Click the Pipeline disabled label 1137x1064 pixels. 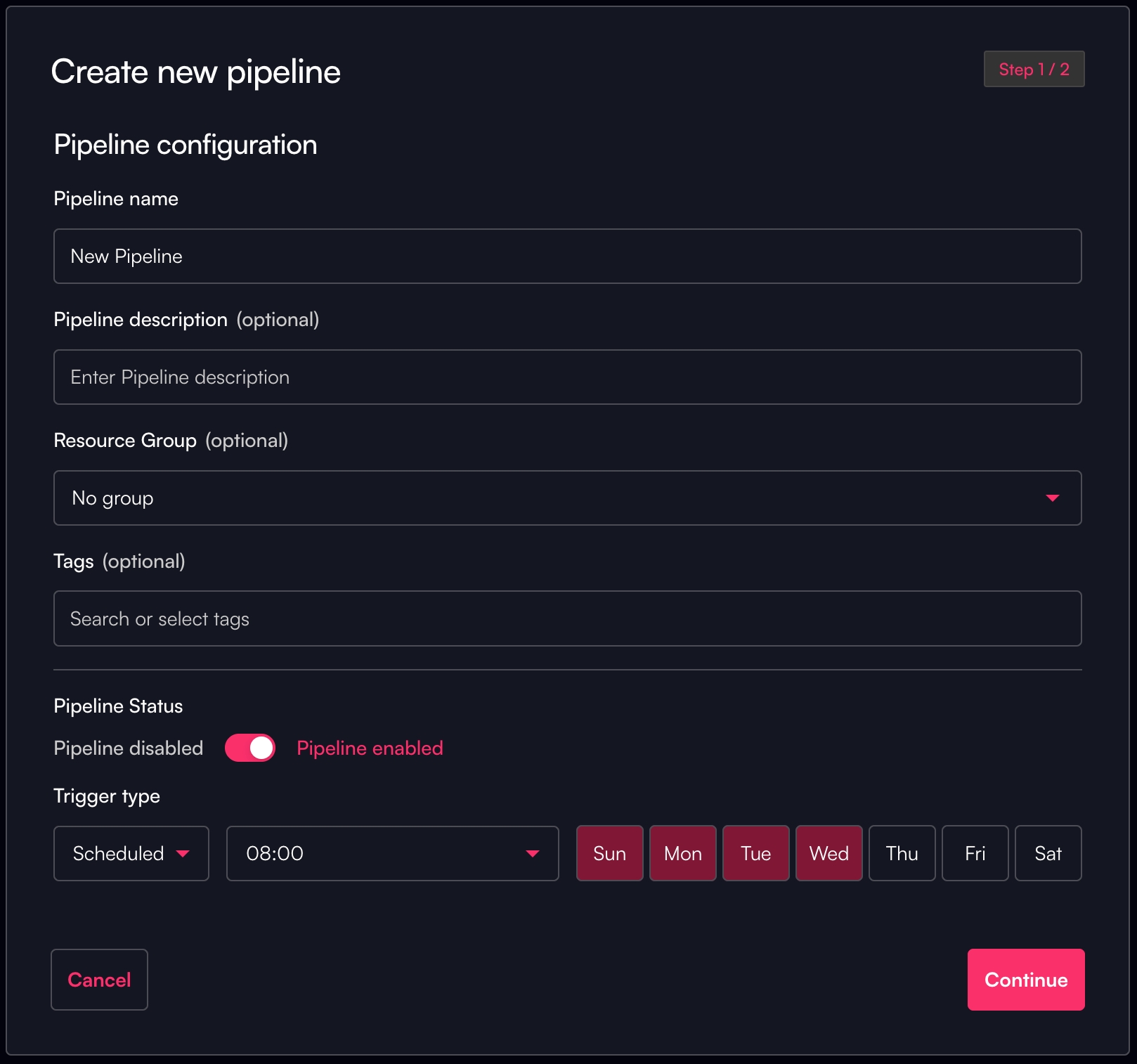click(129, 748)
